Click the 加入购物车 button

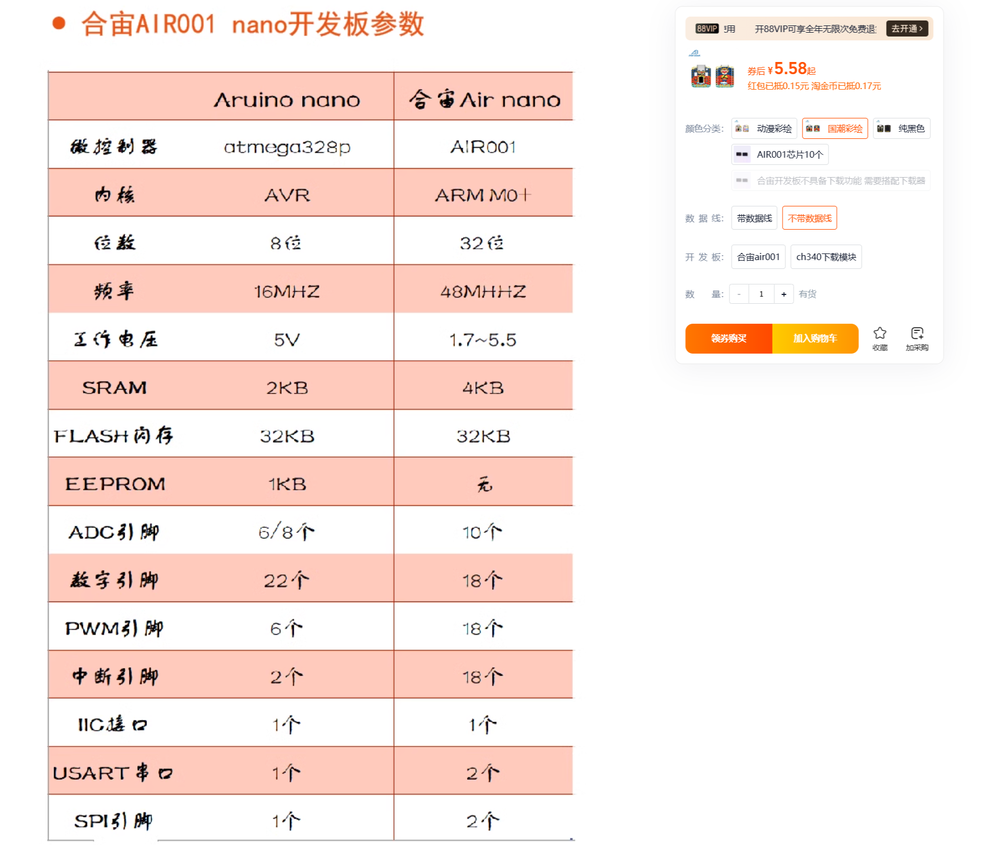815,339
